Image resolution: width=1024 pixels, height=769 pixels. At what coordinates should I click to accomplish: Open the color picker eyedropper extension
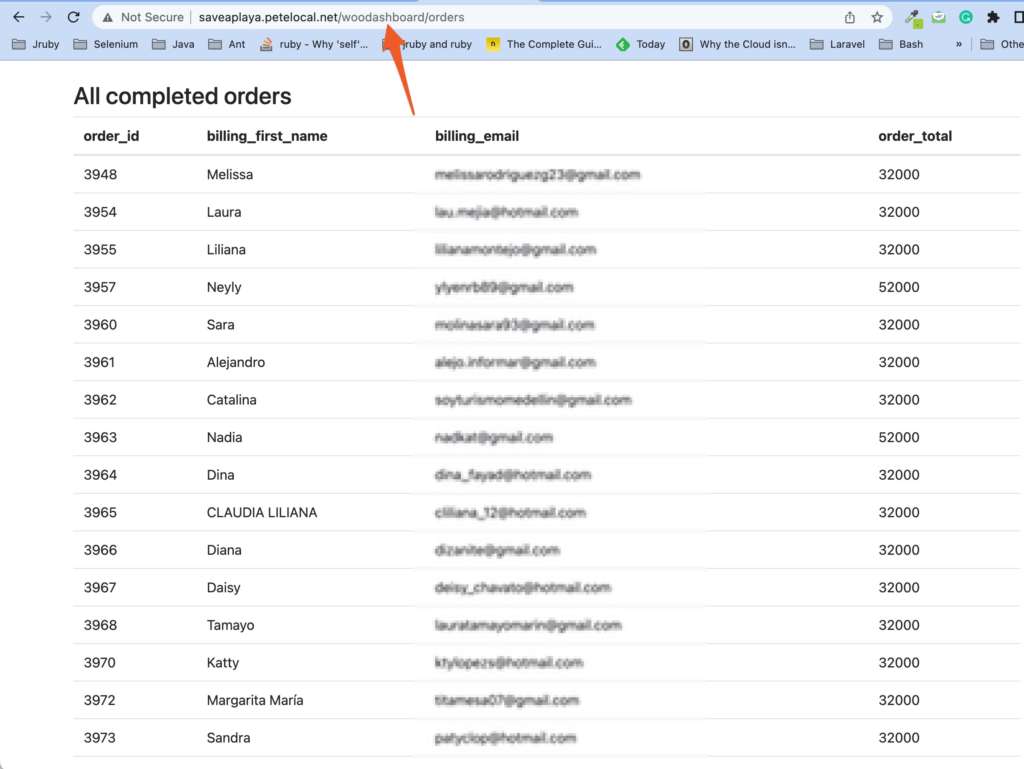pos(912,17)
